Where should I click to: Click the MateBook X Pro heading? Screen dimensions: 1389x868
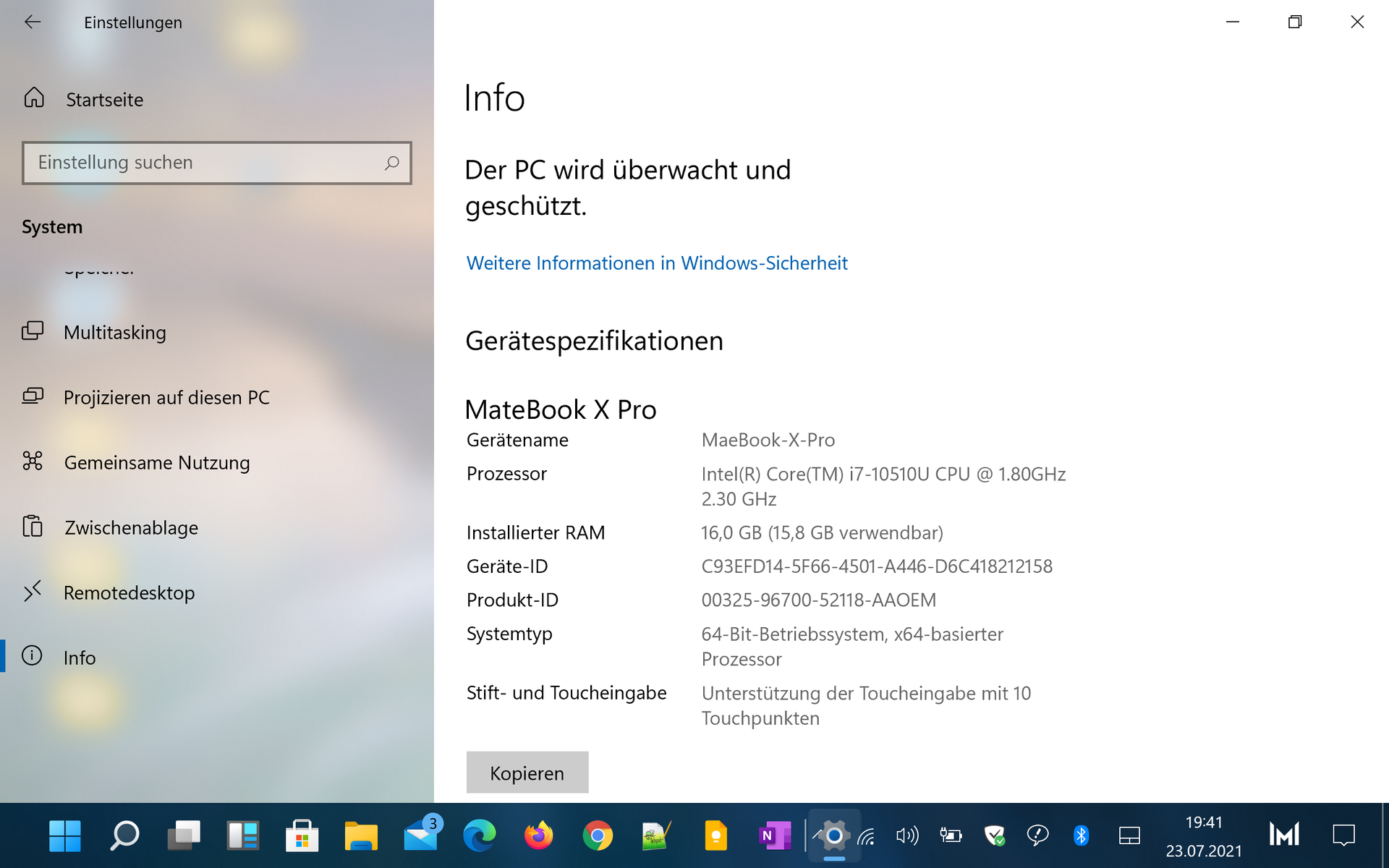coord(561,409)
